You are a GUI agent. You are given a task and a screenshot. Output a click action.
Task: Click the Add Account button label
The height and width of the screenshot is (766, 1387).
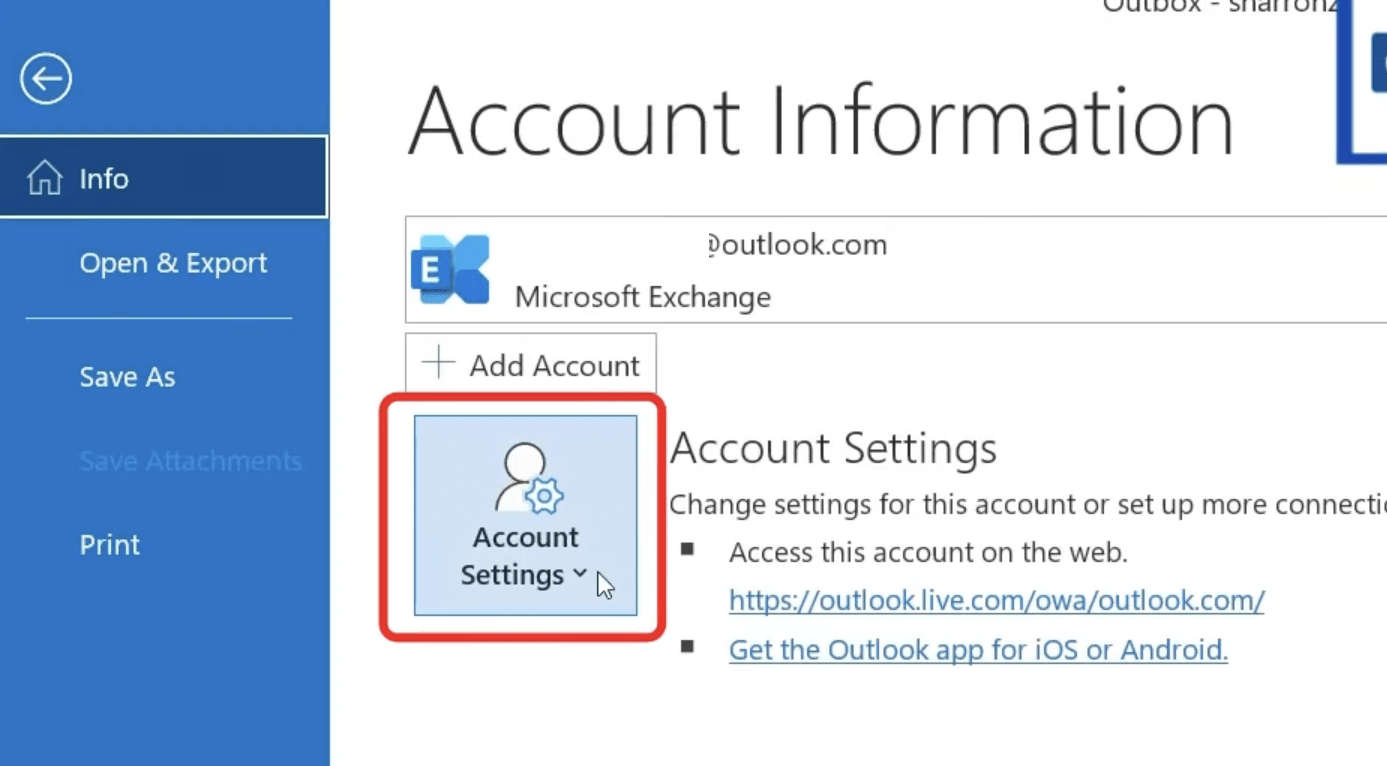click(554, 366)
